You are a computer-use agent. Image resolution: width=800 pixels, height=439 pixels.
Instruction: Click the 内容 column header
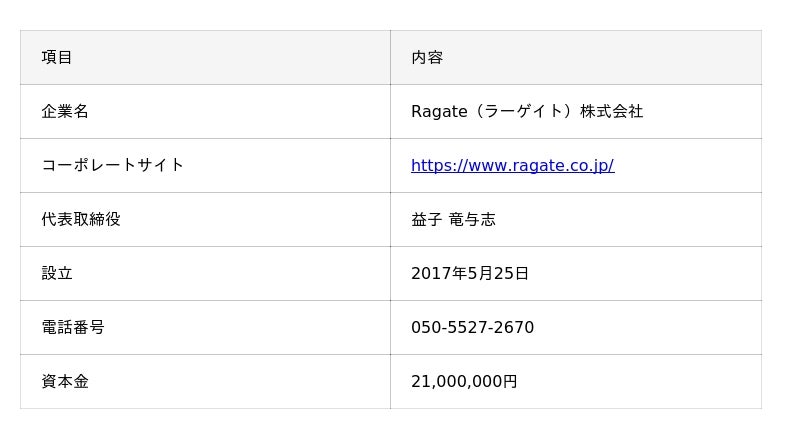click(427, 58)
